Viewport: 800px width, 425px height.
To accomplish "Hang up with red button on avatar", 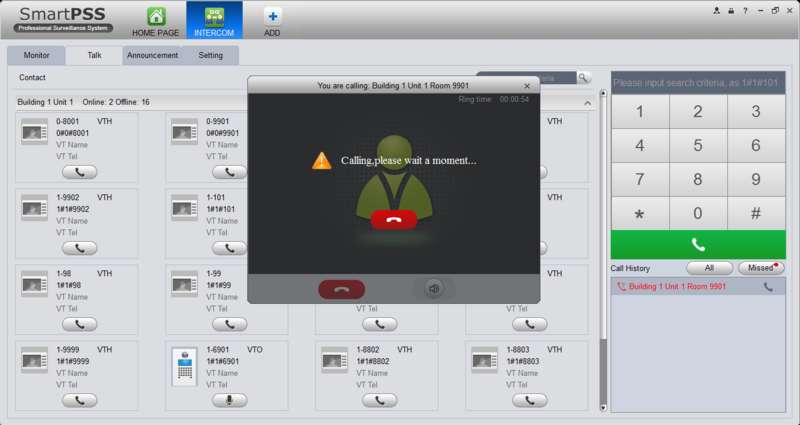I will [393, 220].
